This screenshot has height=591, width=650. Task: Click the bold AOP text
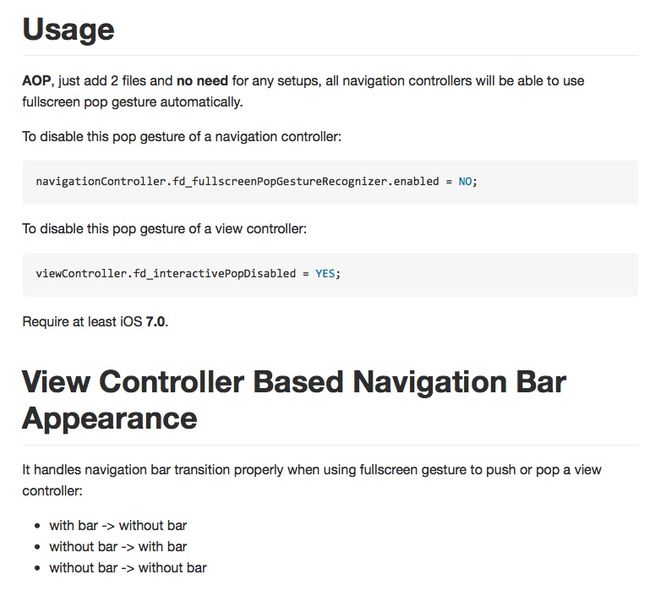click(37, 80)
